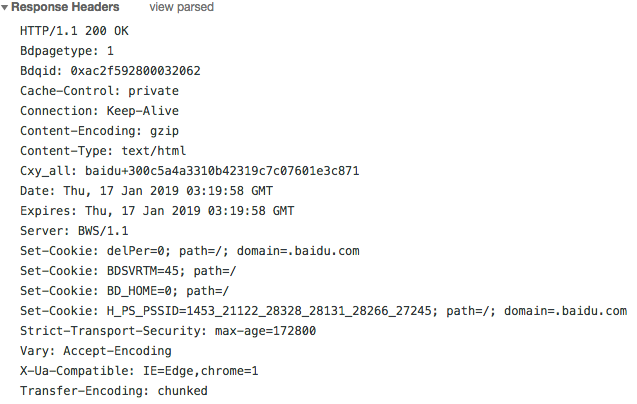The height and width of the screenshot is (404, 637).
Task: Select the Bdpagetype header line
Action: click(x=67, y=51)
